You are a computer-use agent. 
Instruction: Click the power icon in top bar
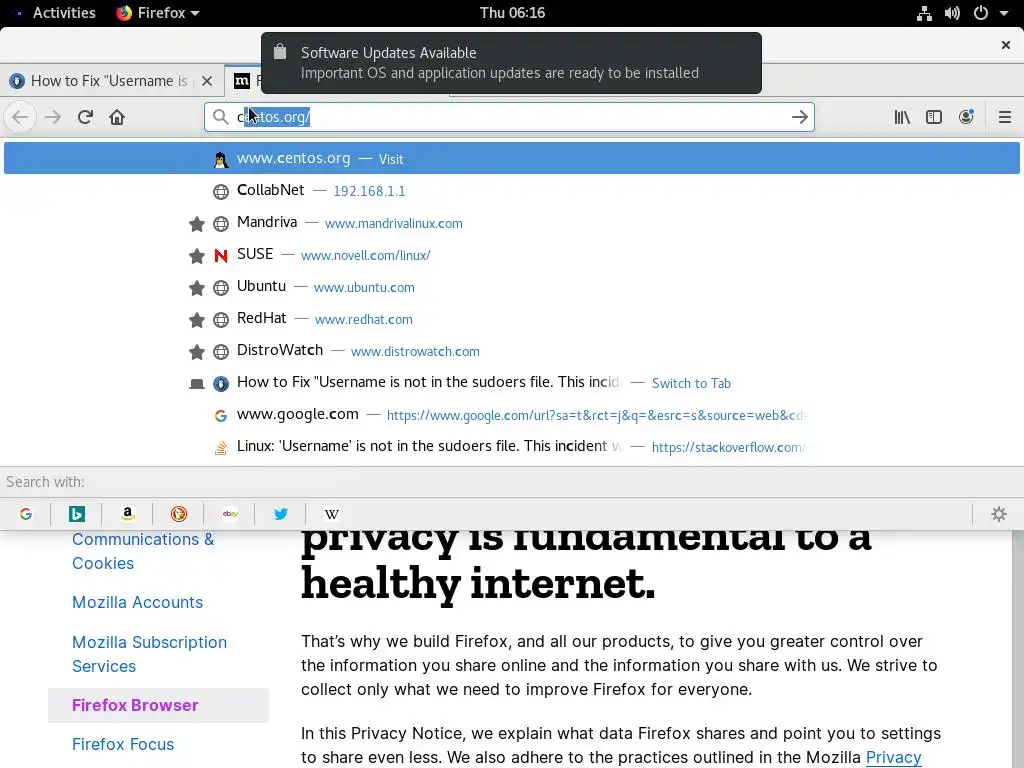pos(980,13)
